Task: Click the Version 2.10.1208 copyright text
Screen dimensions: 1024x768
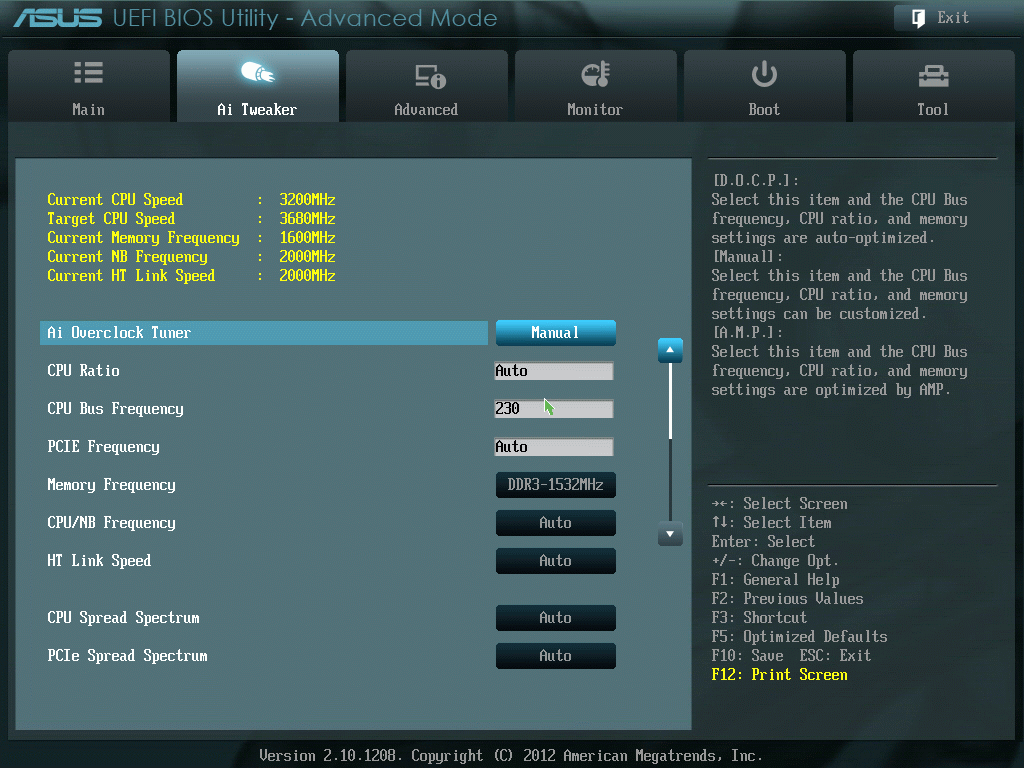Action: (511, 756)
